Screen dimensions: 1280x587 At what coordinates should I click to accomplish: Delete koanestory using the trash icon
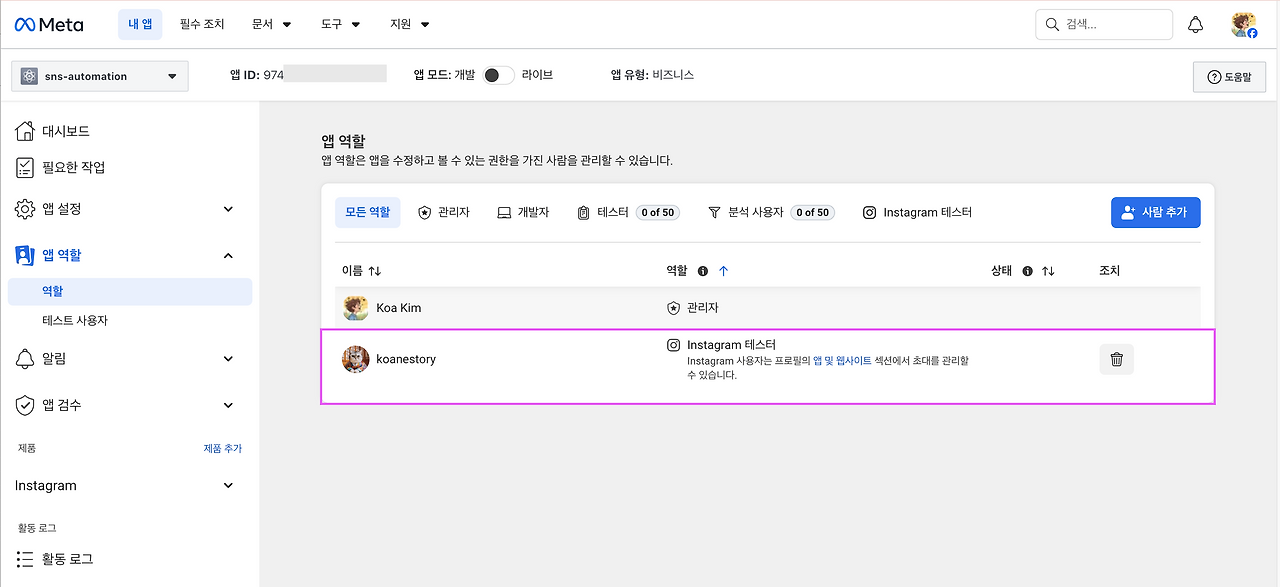[x=1116, y=359]
